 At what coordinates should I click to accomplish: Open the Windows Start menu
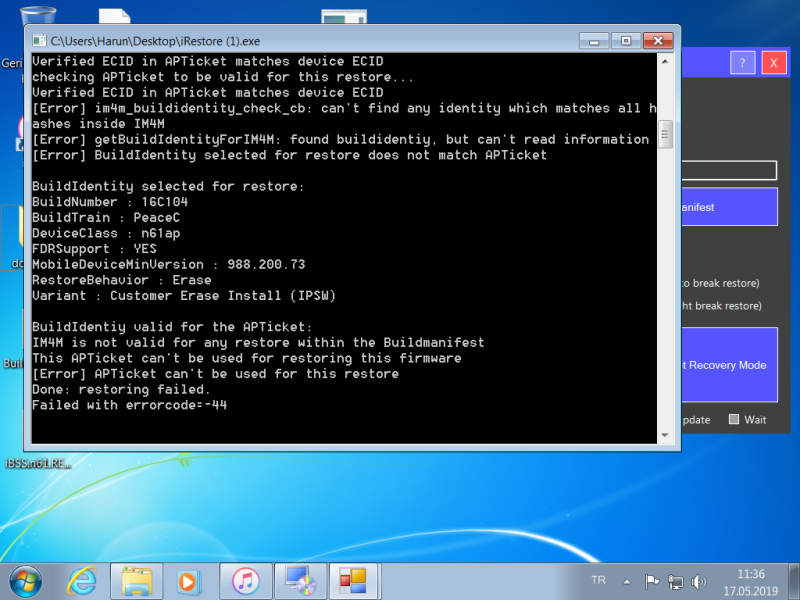(25, 580)
